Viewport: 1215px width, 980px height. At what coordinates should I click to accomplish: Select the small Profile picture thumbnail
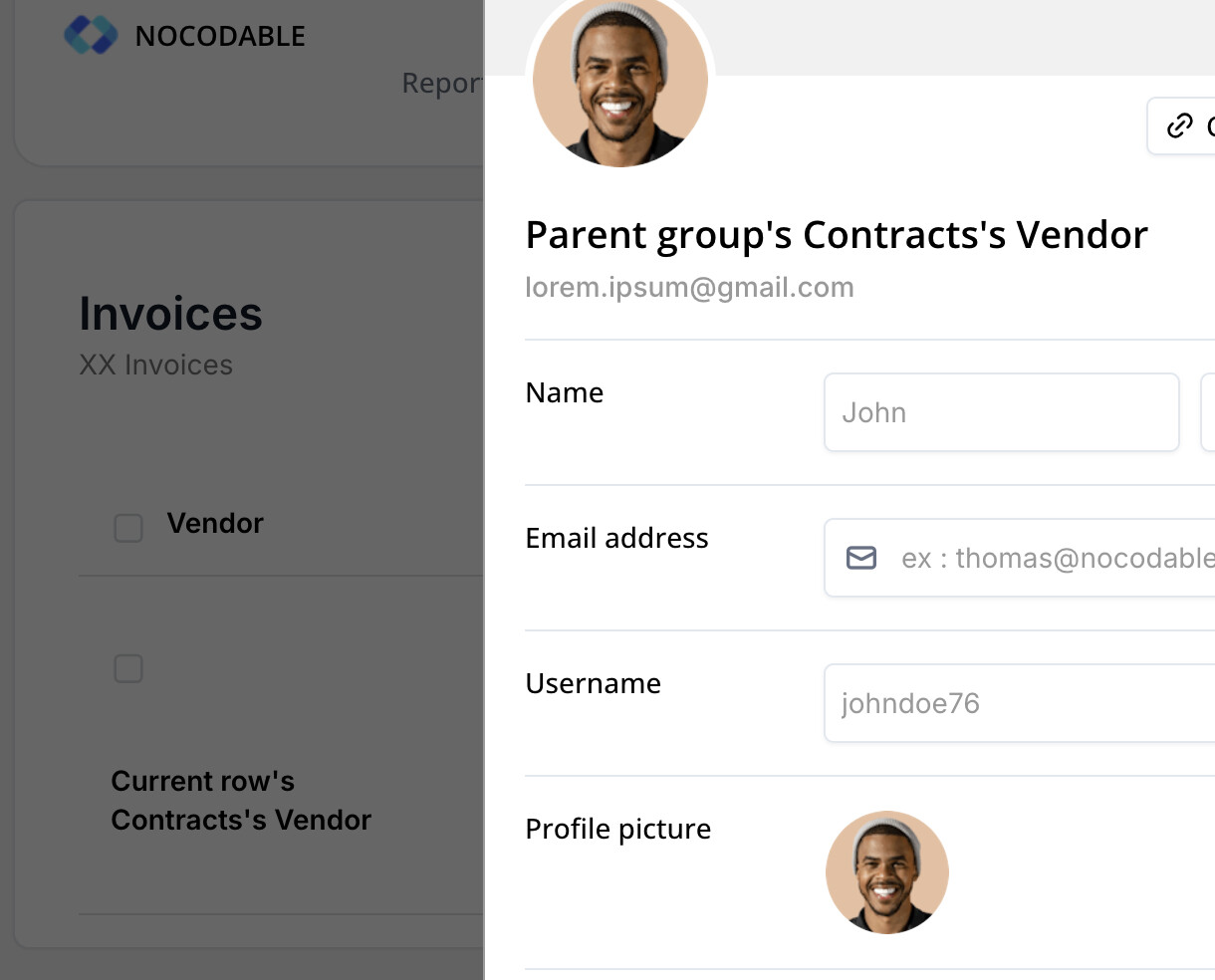[887, 872]
